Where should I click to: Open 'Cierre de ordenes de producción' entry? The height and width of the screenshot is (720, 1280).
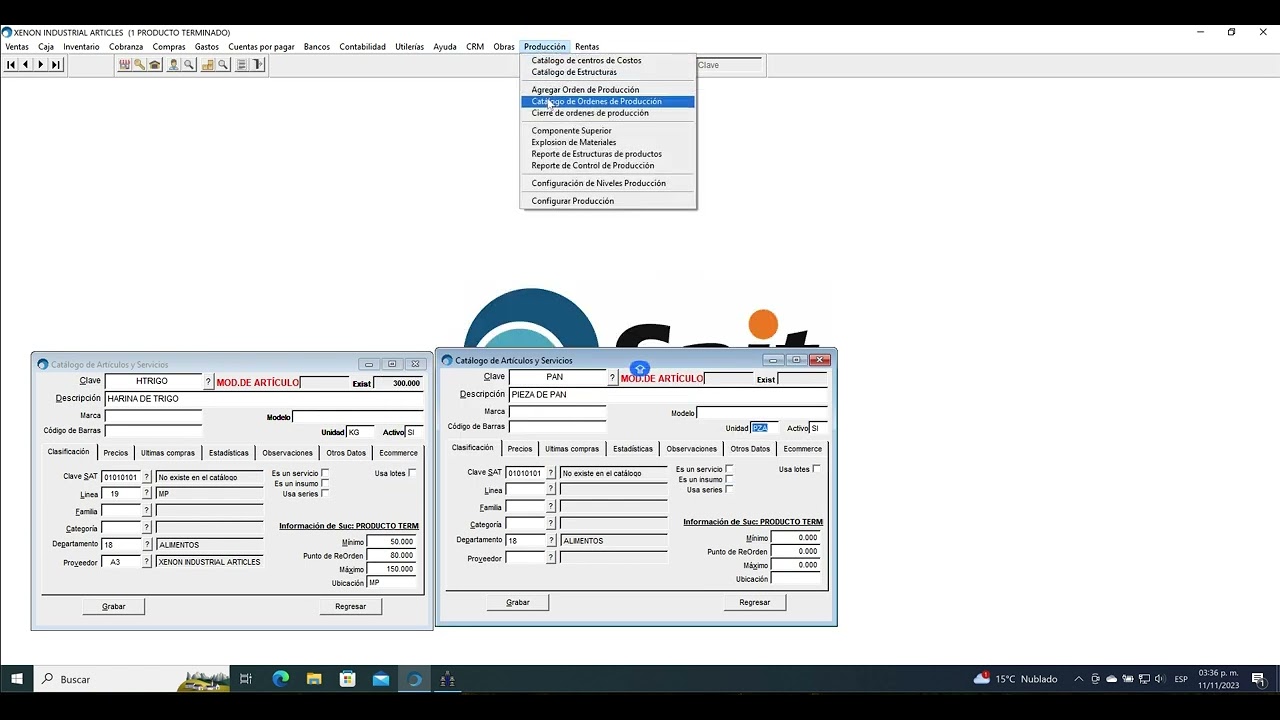(607, 113)
